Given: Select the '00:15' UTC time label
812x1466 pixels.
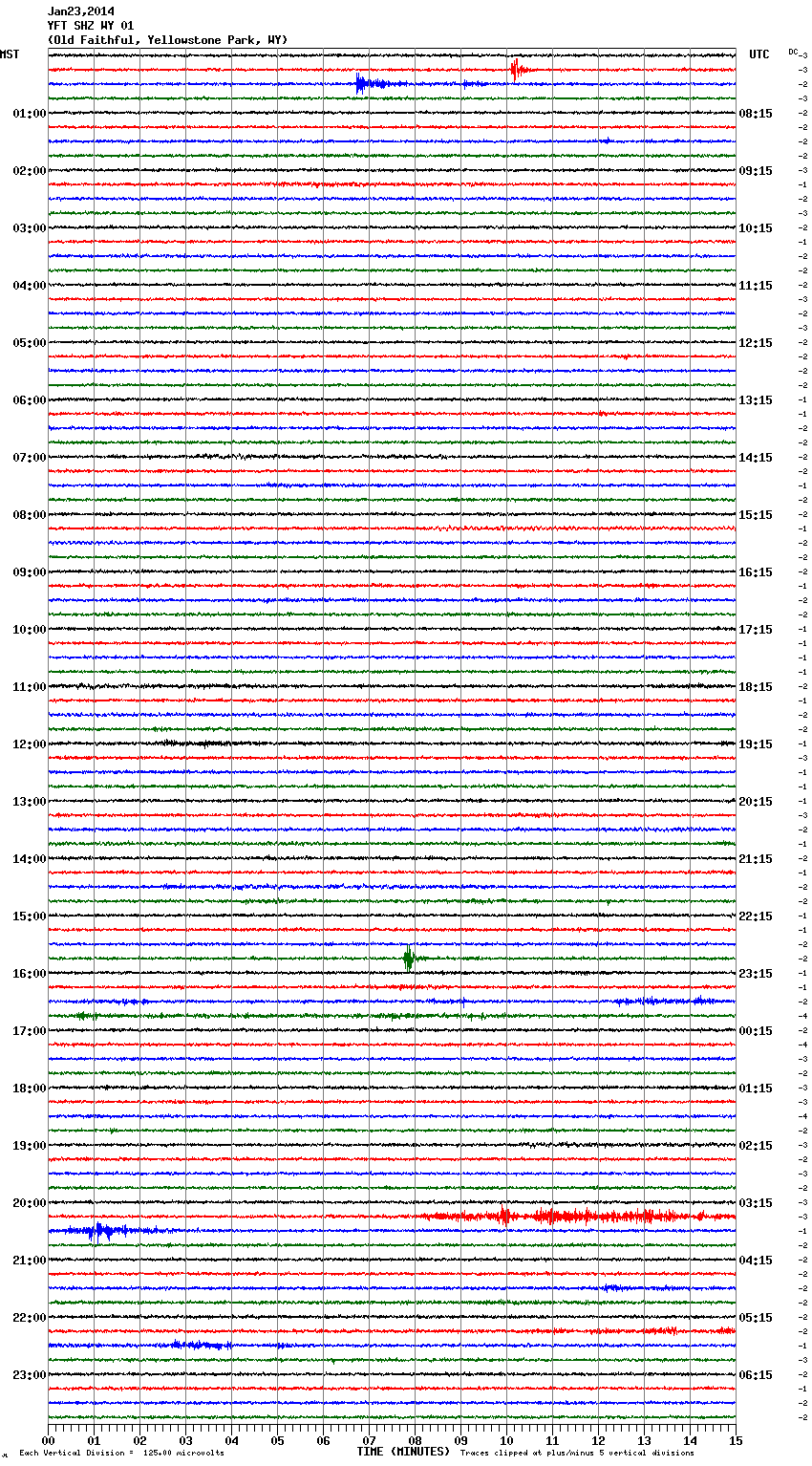Looking at the screenshot, I should coord(756,1031).
